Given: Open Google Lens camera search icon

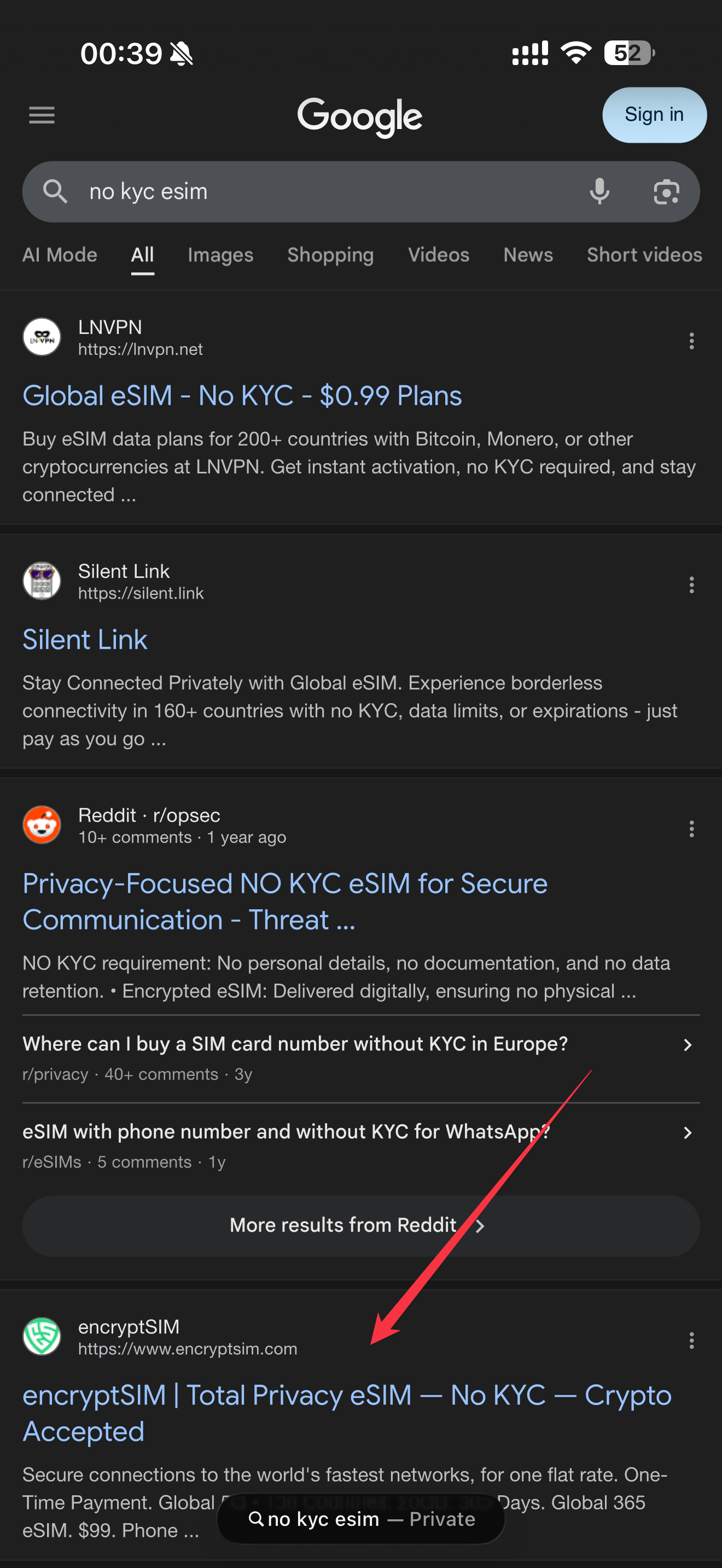Looking at the screenshot, I should [x=666, y=192].
